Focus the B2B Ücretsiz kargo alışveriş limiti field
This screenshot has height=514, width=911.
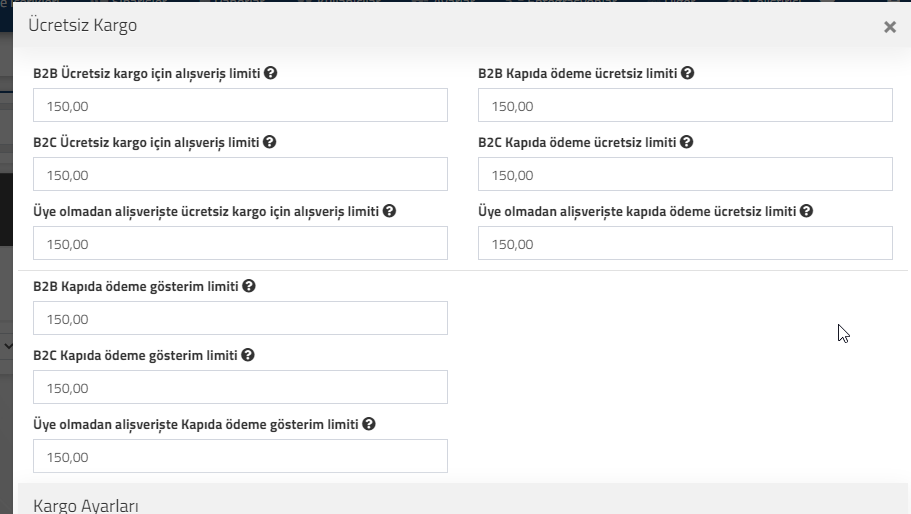tap(240, 105)
